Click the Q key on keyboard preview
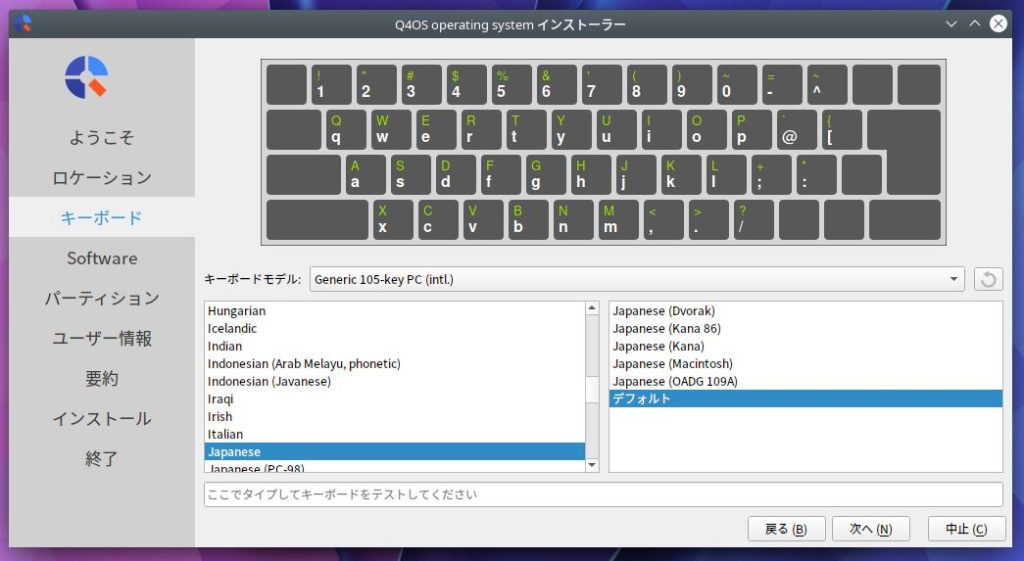The image size is (1024, 561). click(345, 129)
